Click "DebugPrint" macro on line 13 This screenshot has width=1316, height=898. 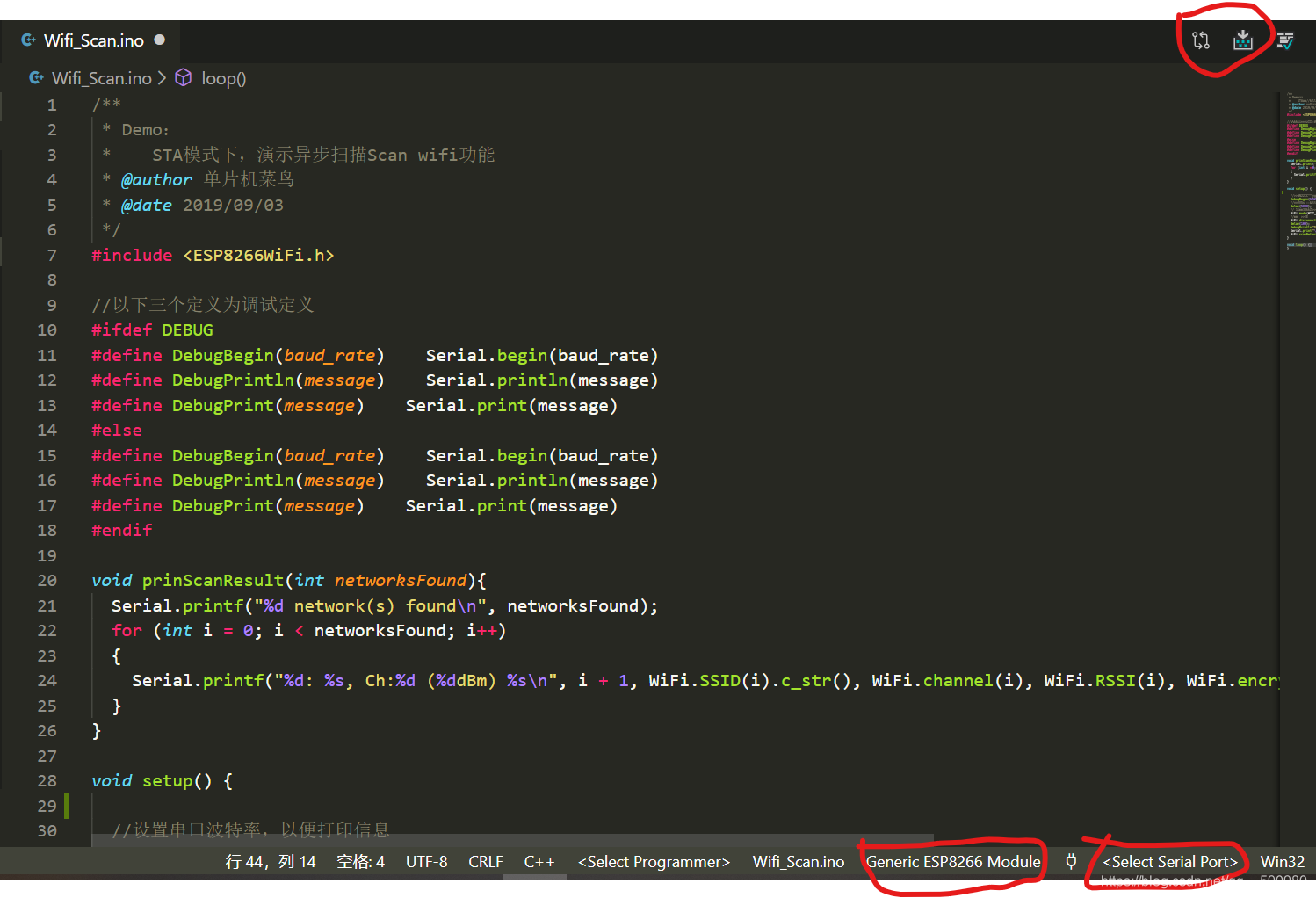click(223, 405)
